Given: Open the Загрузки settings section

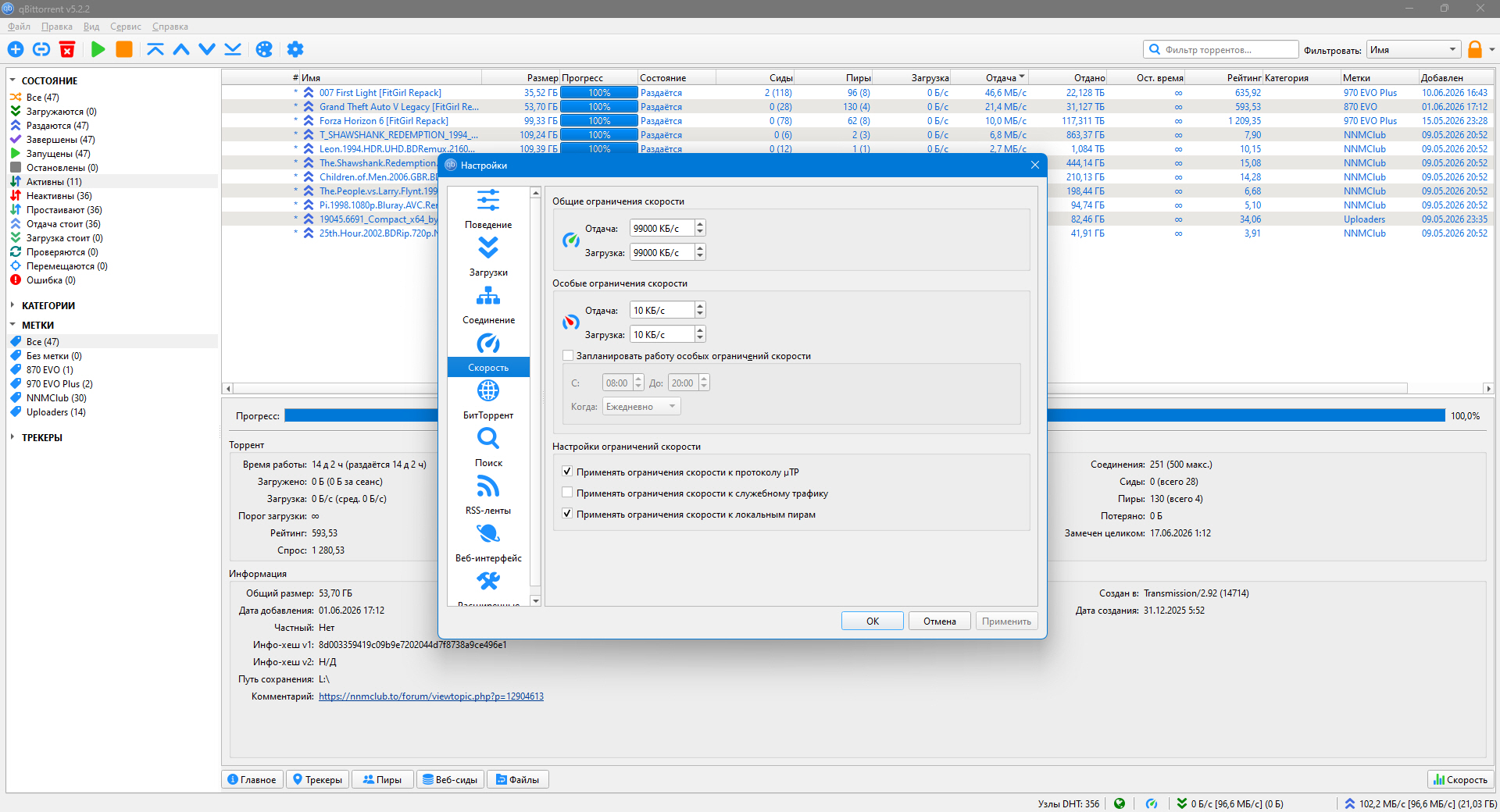Looking at the screenshot, I should tap(488, 256).
